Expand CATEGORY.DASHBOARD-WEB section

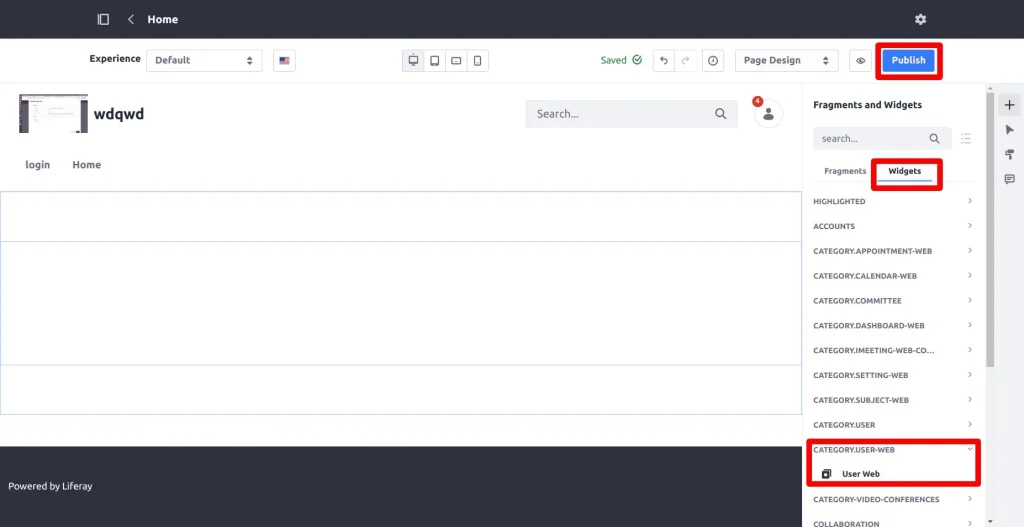tap(893, 325)
